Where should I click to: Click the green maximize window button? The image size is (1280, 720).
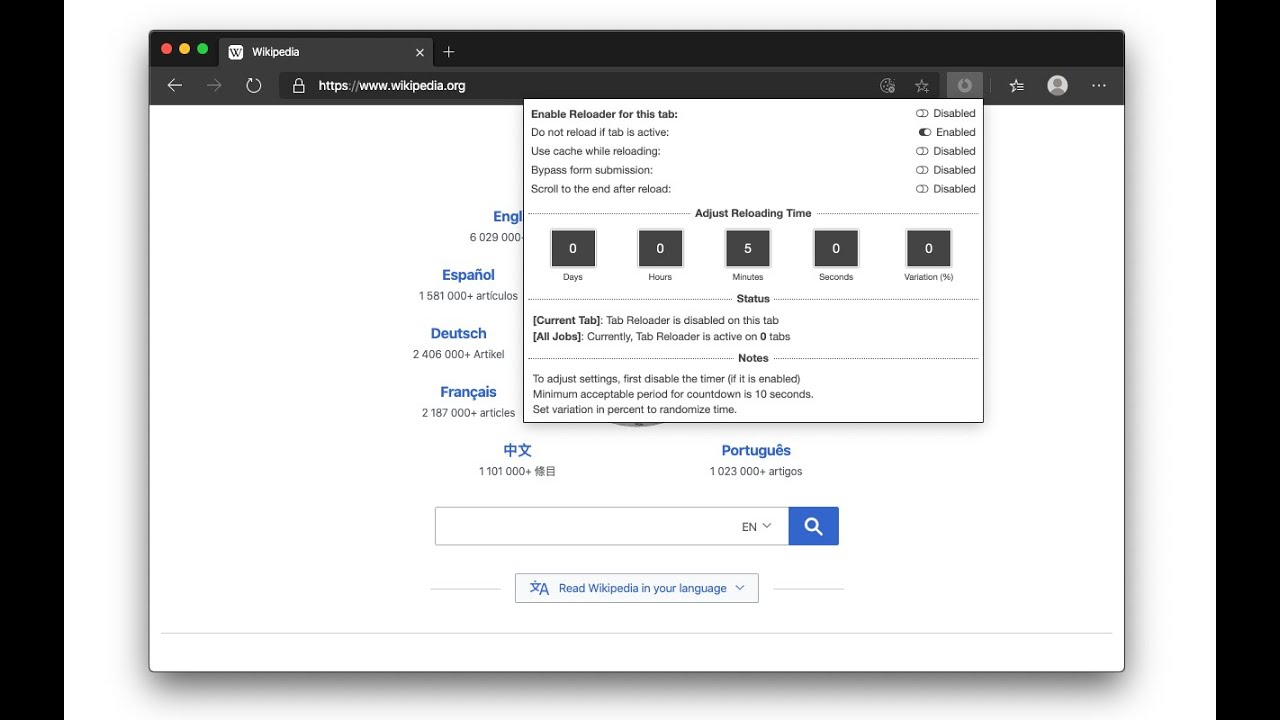203,49
